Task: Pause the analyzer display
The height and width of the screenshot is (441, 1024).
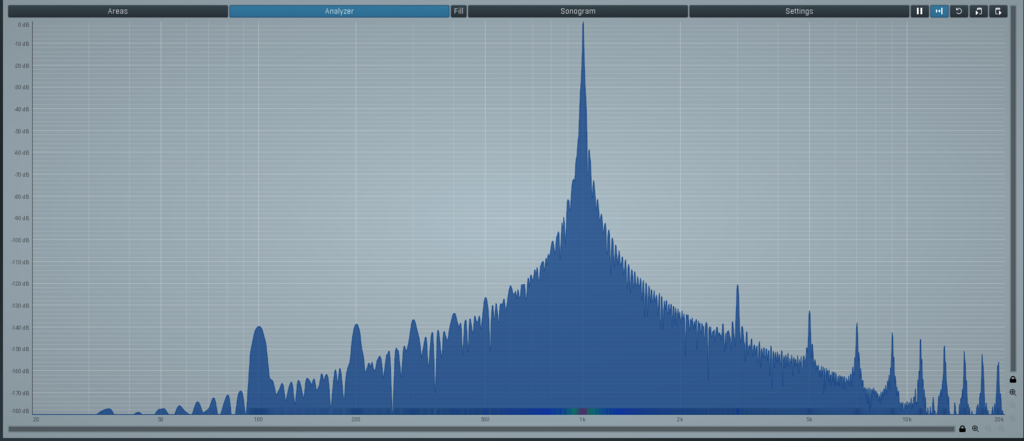Action: tap(920, 11)
